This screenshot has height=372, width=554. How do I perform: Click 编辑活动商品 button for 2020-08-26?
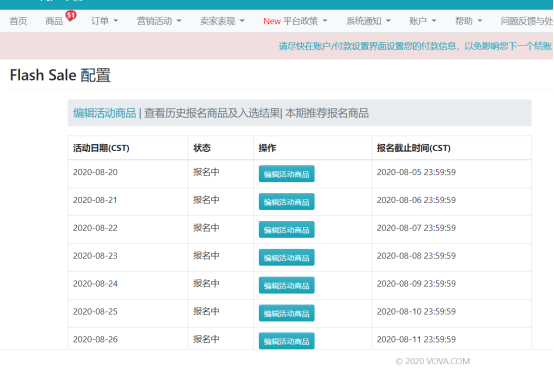click(287, 341)
